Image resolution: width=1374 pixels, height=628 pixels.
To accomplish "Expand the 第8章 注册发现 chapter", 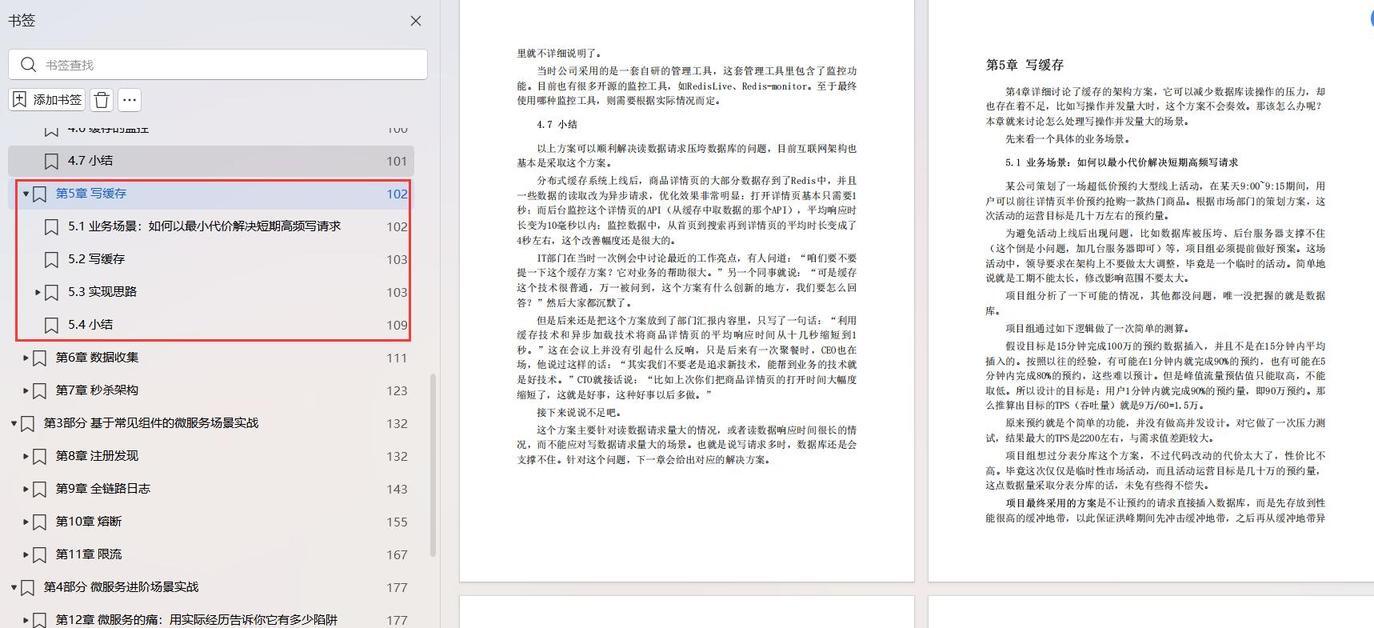I will point(26,456).
